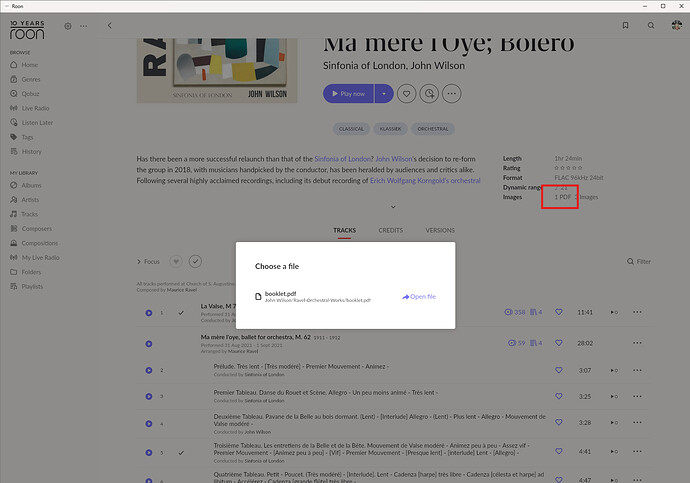690x483 pixels.
Task: Open Folders in My Library
Action: tap(26, 272)
